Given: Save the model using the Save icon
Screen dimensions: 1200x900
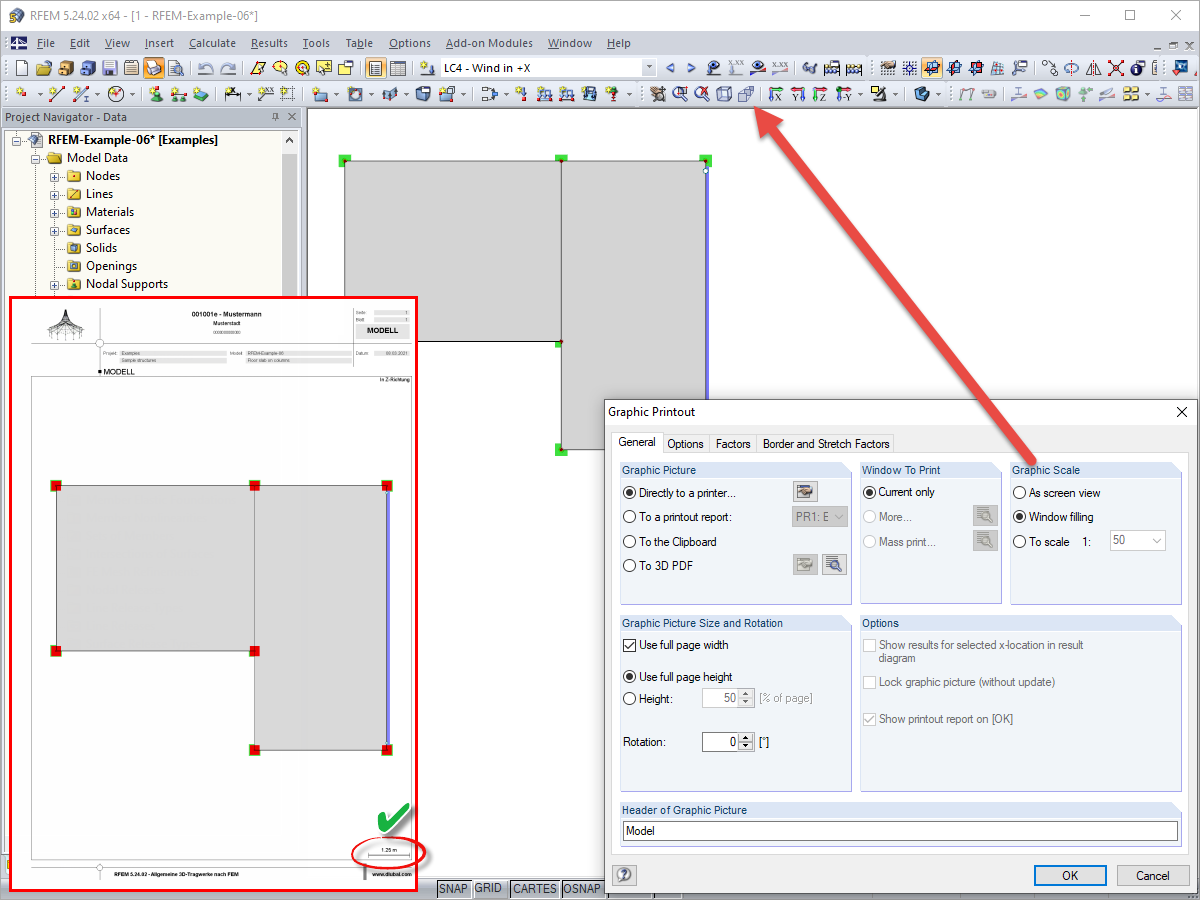Looking at the screenshot, I should 108,67.
